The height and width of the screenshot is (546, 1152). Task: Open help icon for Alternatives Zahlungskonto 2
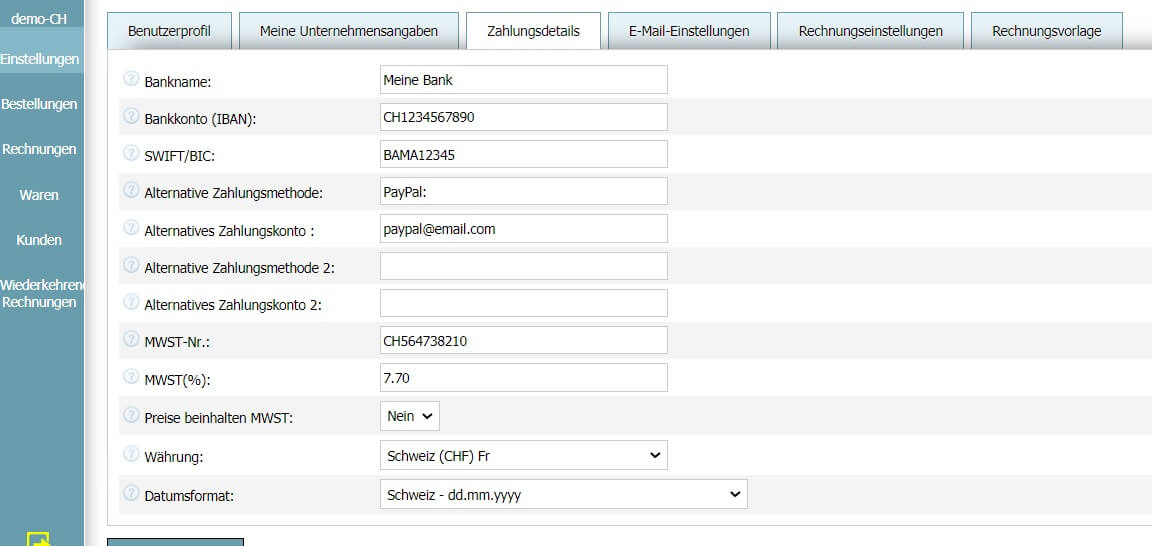point(131,302)
